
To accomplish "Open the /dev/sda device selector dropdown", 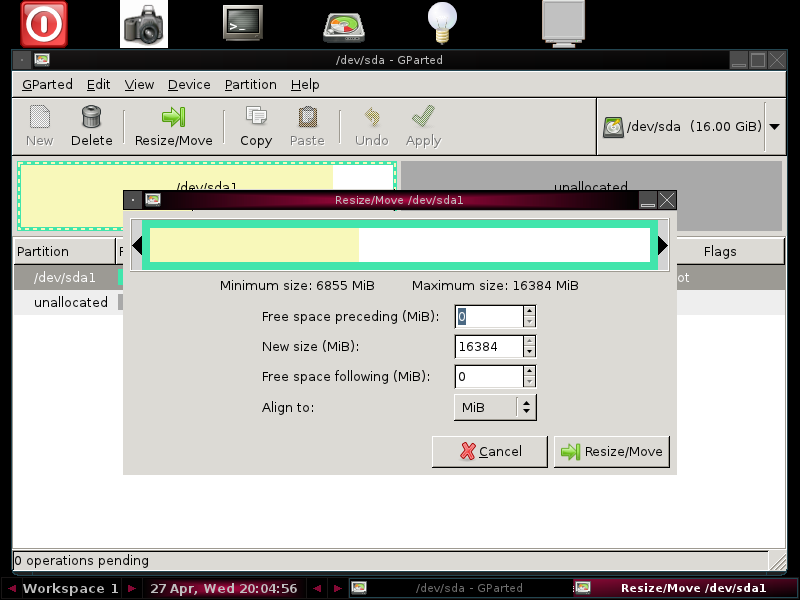I will coord(691,127).
